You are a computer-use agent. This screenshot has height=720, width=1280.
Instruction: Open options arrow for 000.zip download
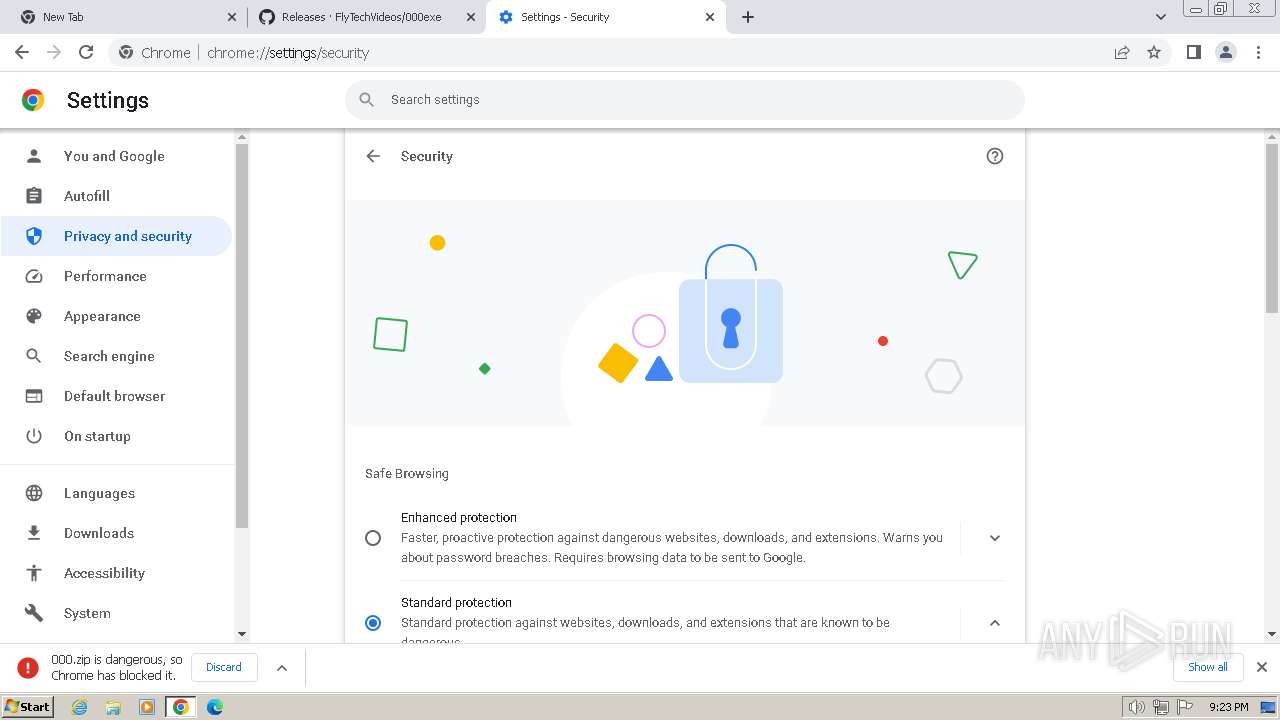282,668
